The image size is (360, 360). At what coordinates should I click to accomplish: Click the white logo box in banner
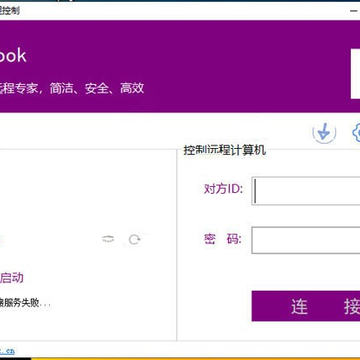355,74
